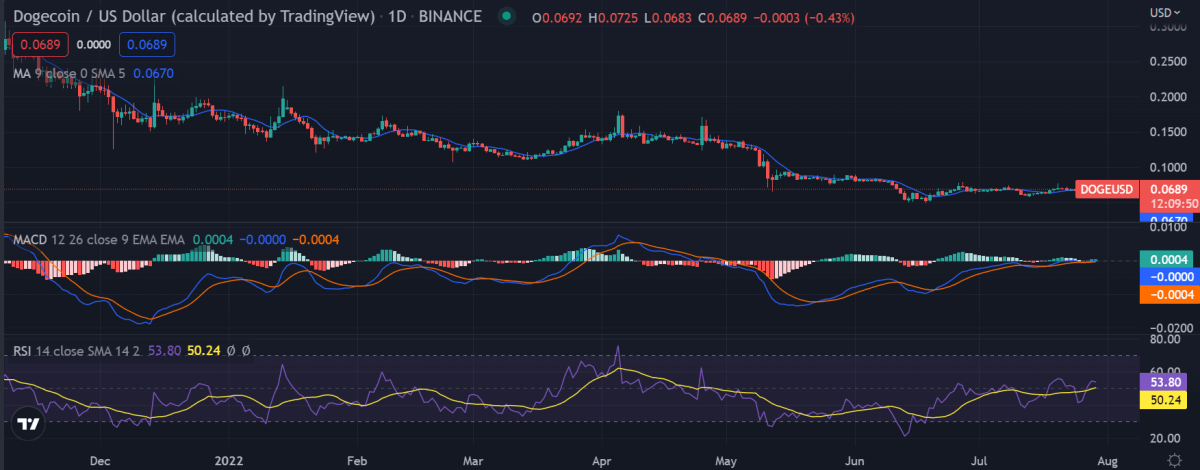Click the red 0.0689 last price axis label
Screen dimensions: 1200x470
pos(1168,190)
